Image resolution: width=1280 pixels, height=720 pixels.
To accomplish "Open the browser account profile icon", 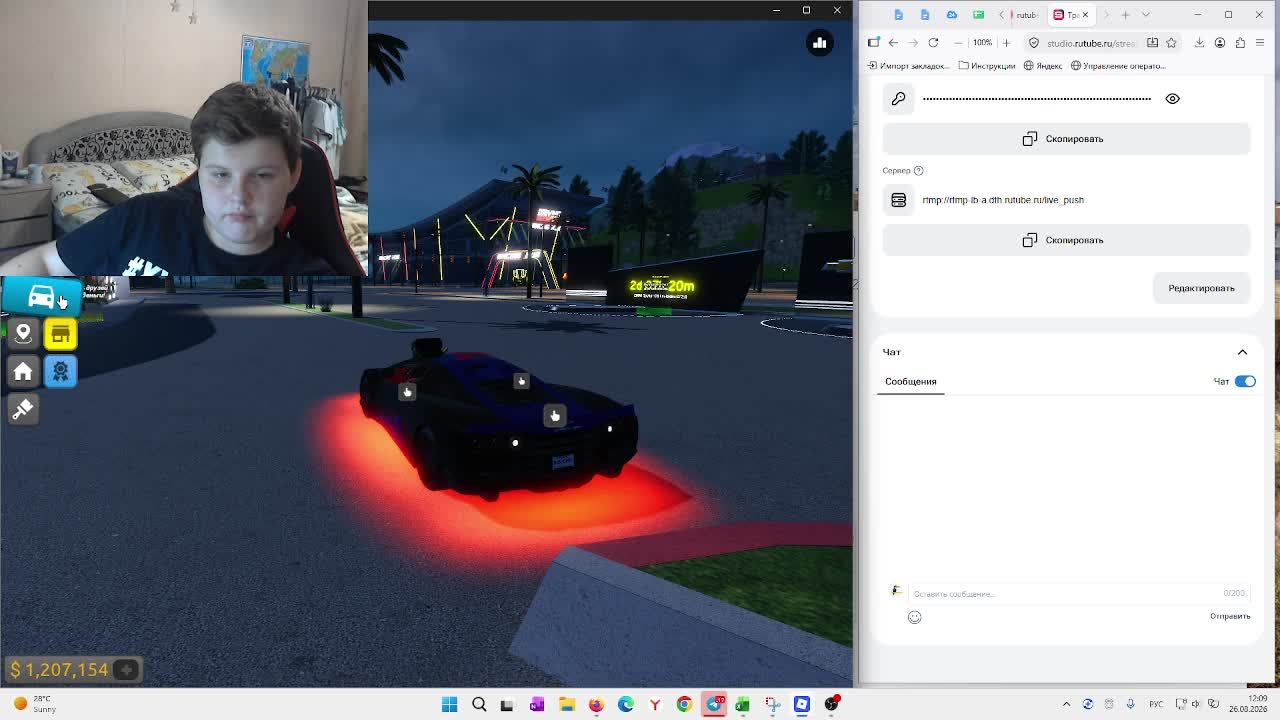I will click(x=1220, y=43).
